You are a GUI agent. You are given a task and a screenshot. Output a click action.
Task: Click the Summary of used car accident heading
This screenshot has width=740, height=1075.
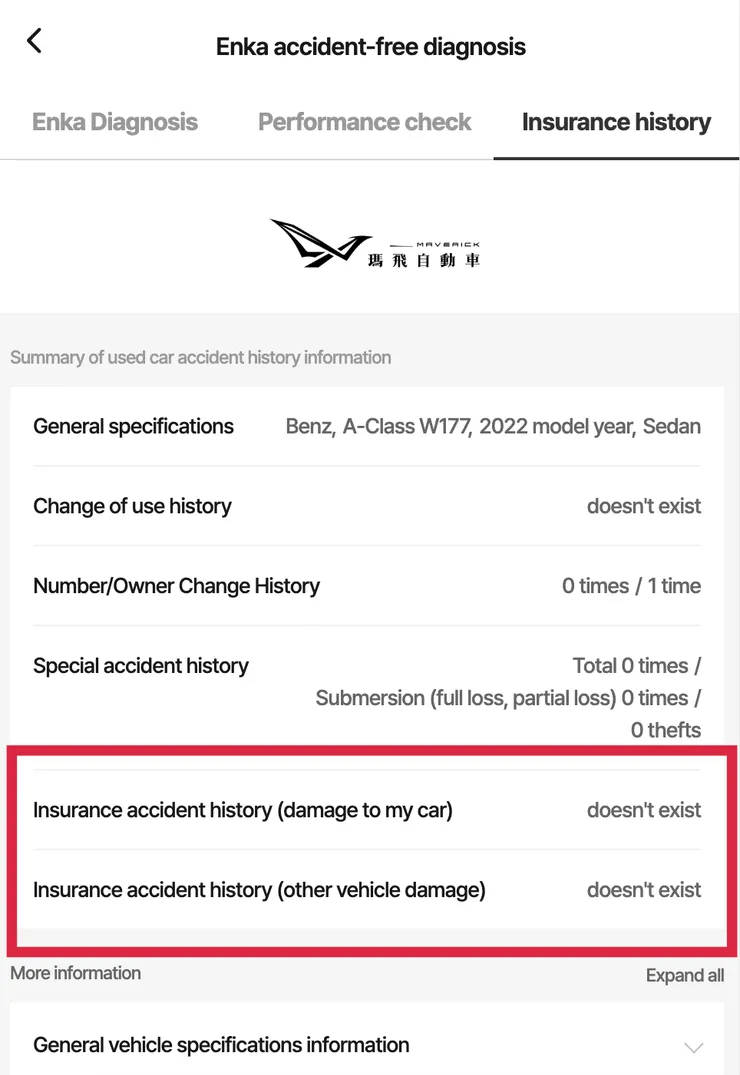[200, 357]
